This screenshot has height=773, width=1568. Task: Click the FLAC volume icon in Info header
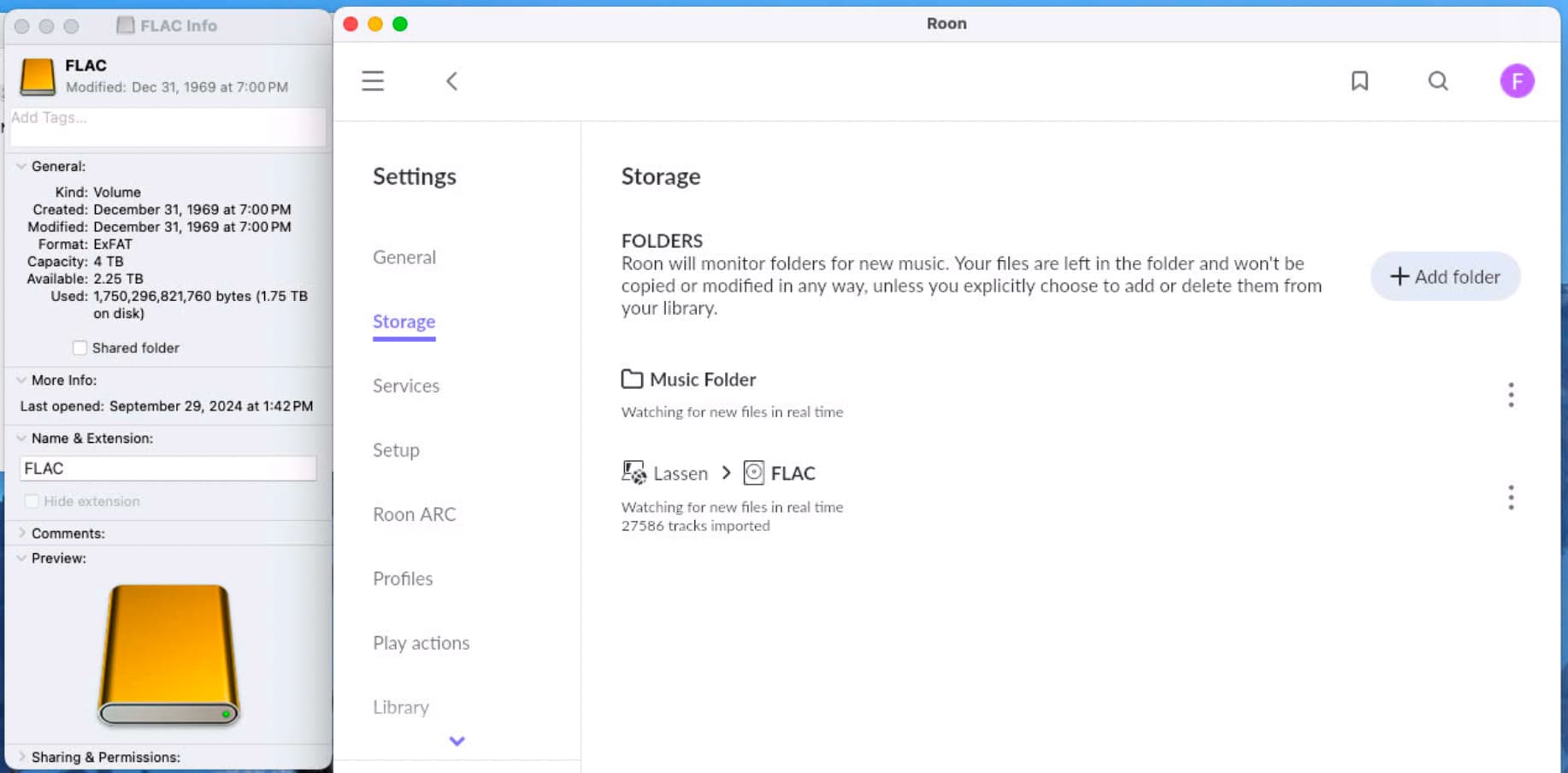coord(38,76)
